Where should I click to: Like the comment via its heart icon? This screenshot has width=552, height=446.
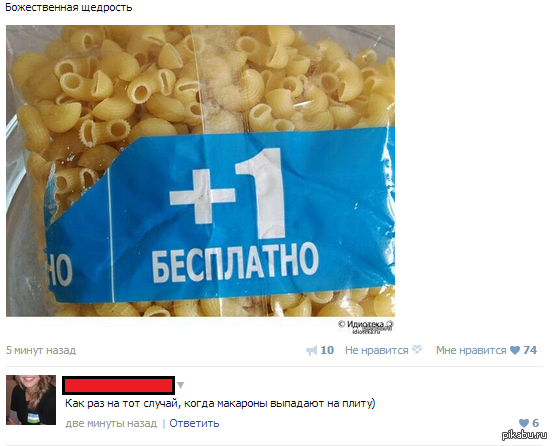[524, 423]
